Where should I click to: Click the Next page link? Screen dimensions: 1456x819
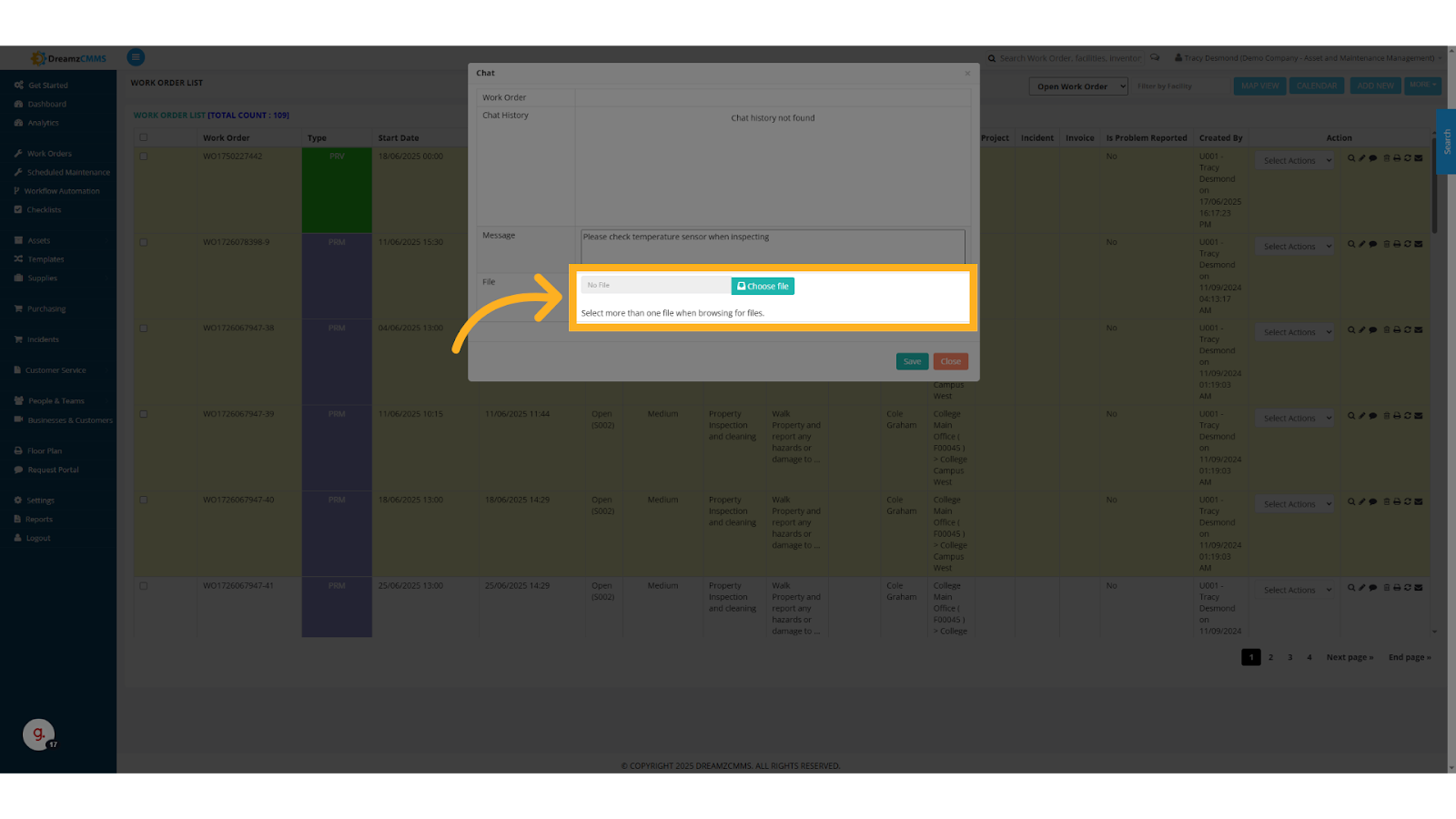click(x=1350, y=657)
